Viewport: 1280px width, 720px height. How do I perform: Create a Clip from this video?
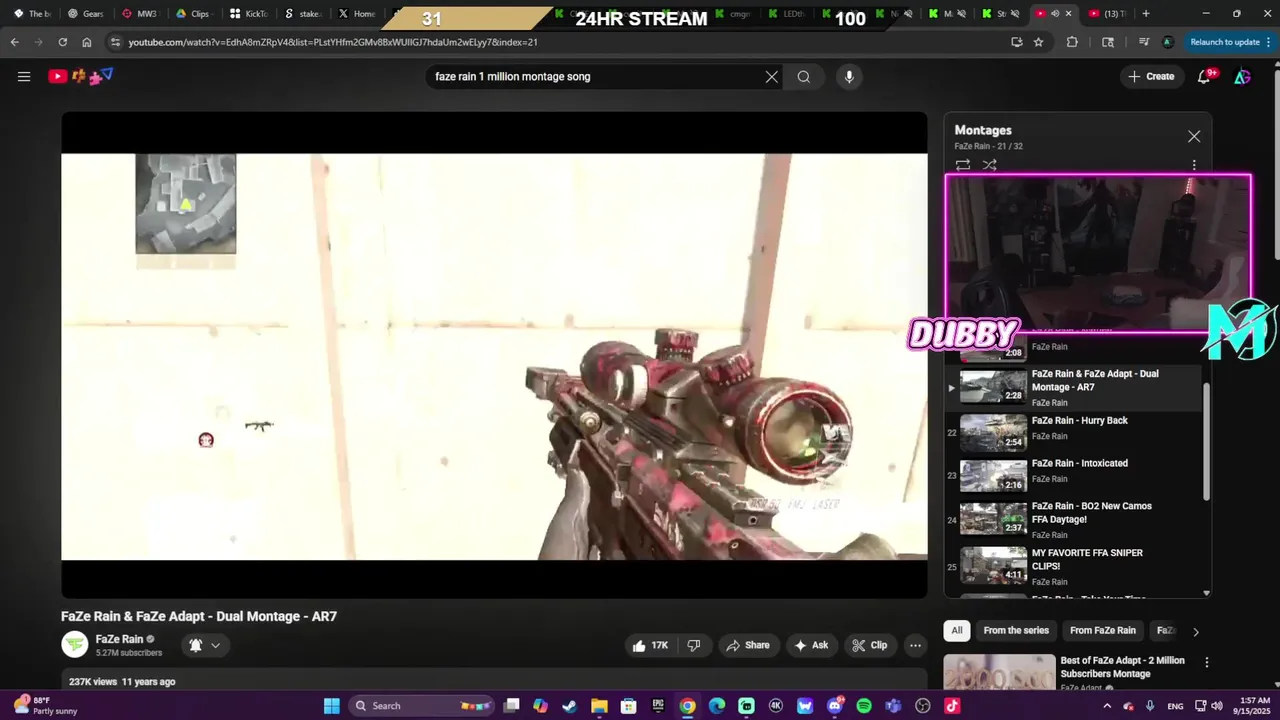tap(869, 645)
